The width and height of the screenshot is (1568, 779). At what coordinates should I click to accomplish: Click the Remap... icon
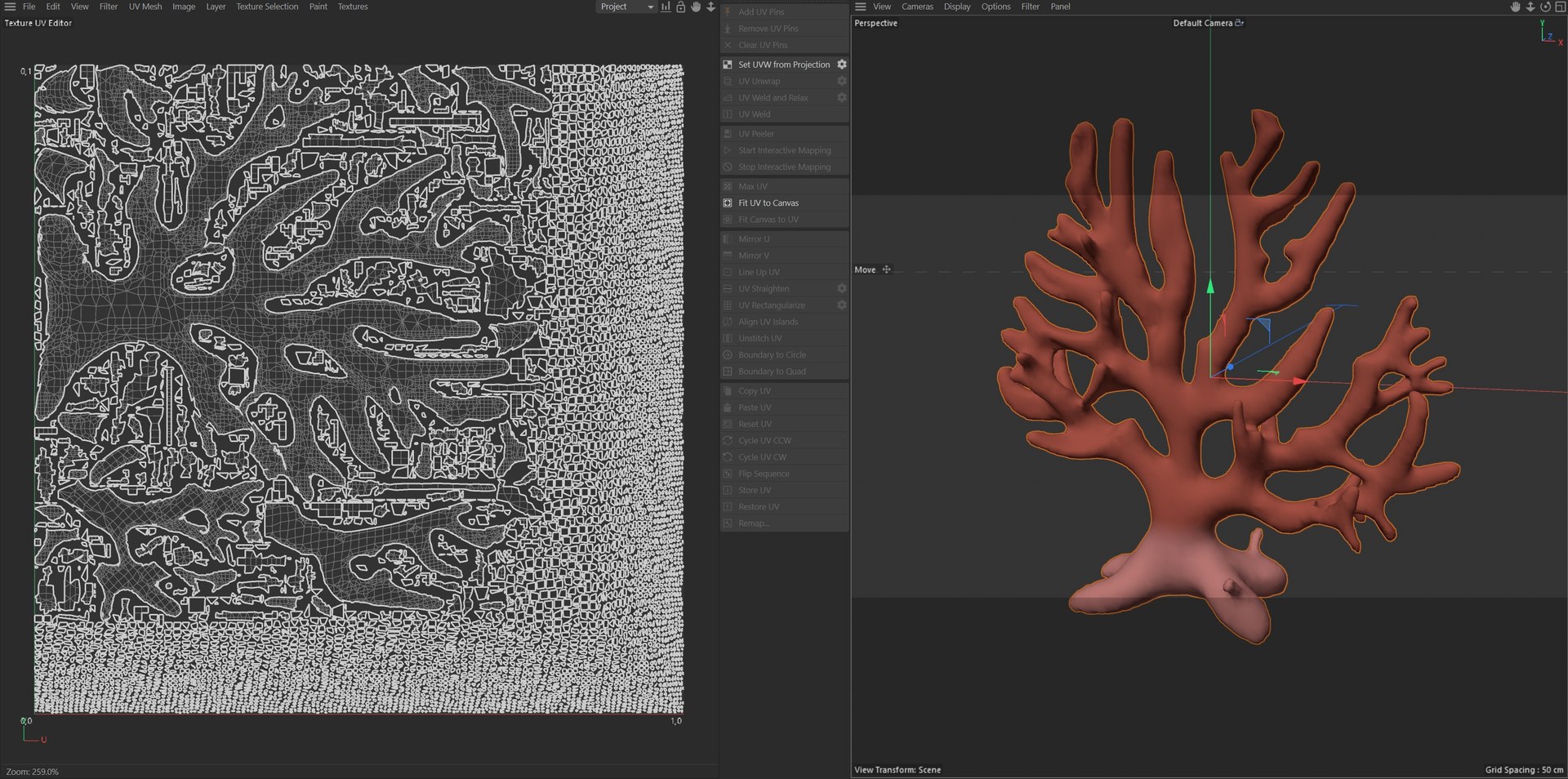pyautogui.click(x=728, y=523)
